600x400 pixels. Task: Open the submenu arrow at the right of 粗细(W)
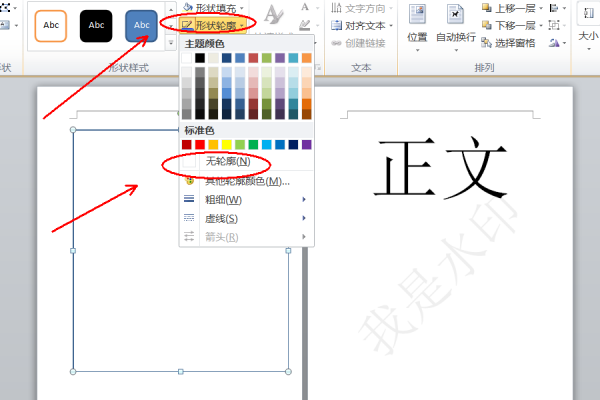tap(304, 199)
